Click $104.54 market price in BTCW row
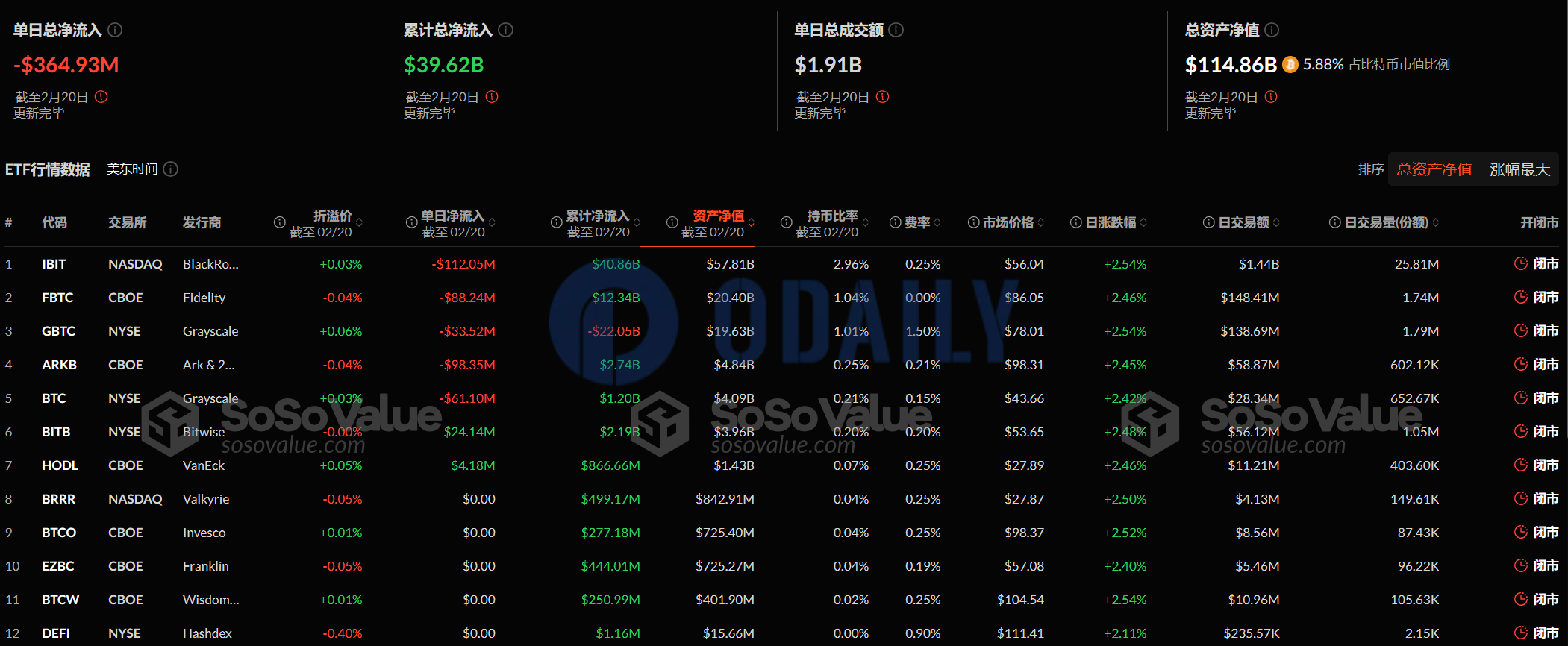This screenshot has height=646, width=1568. (1020, 600)
